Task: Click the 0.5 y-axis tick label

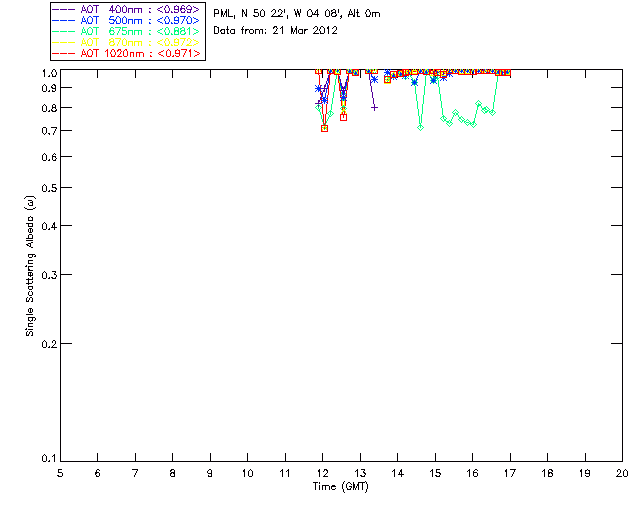Action: pyautogui.click(x=49, y=188)
